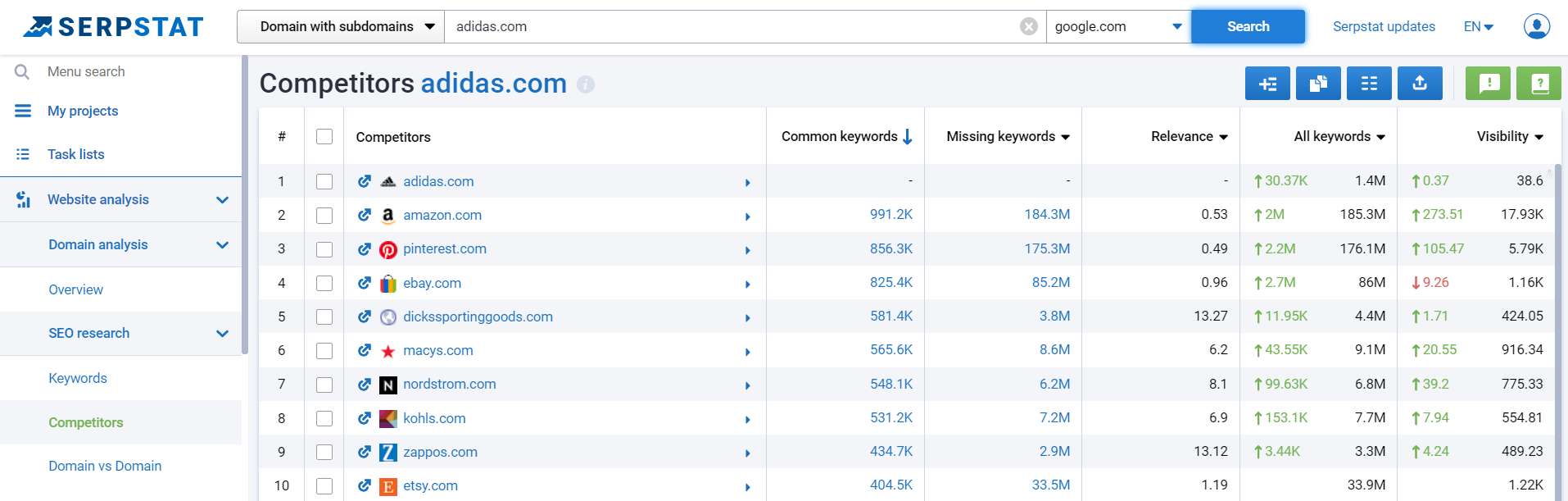Sort by Common keywords column header

click(846, 136)
